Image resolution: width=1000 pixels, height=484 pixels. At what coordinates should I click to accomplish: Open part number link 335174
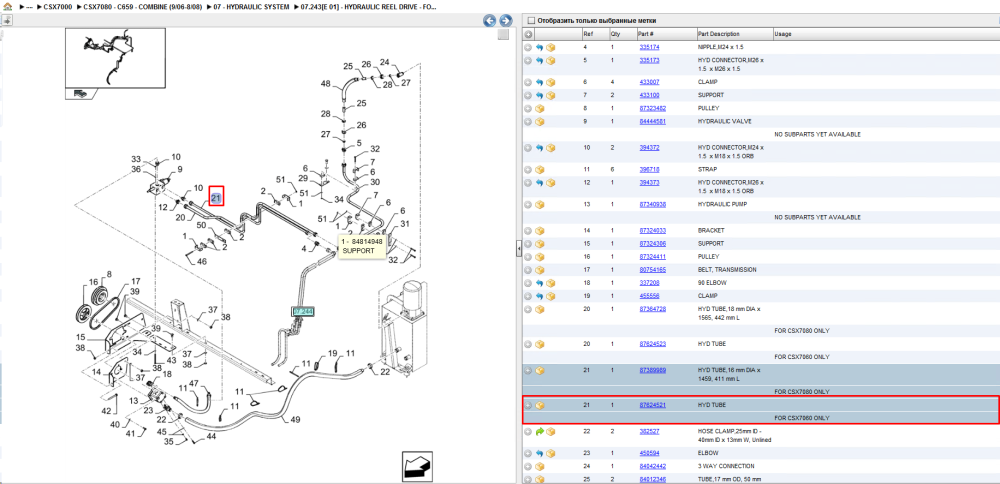(x=649, y=47)
